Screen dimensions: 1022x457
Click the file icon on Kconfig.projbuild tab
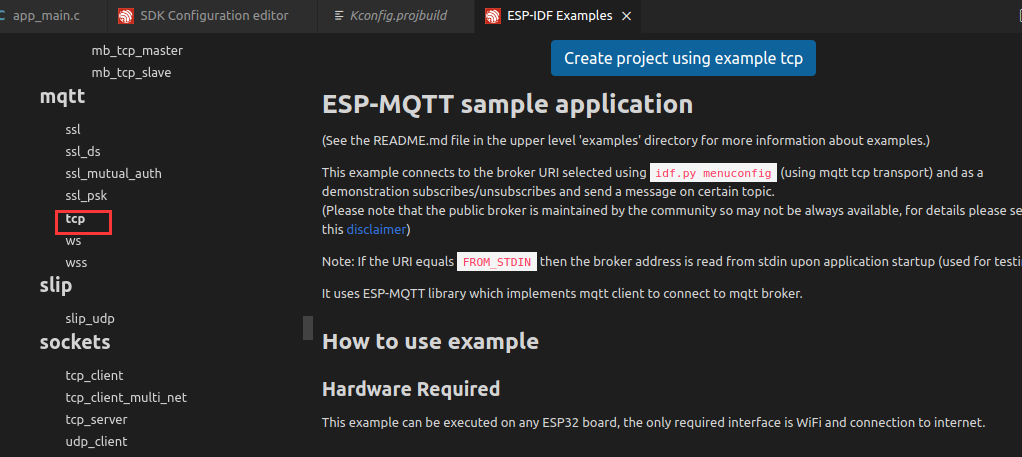point(338,16)
